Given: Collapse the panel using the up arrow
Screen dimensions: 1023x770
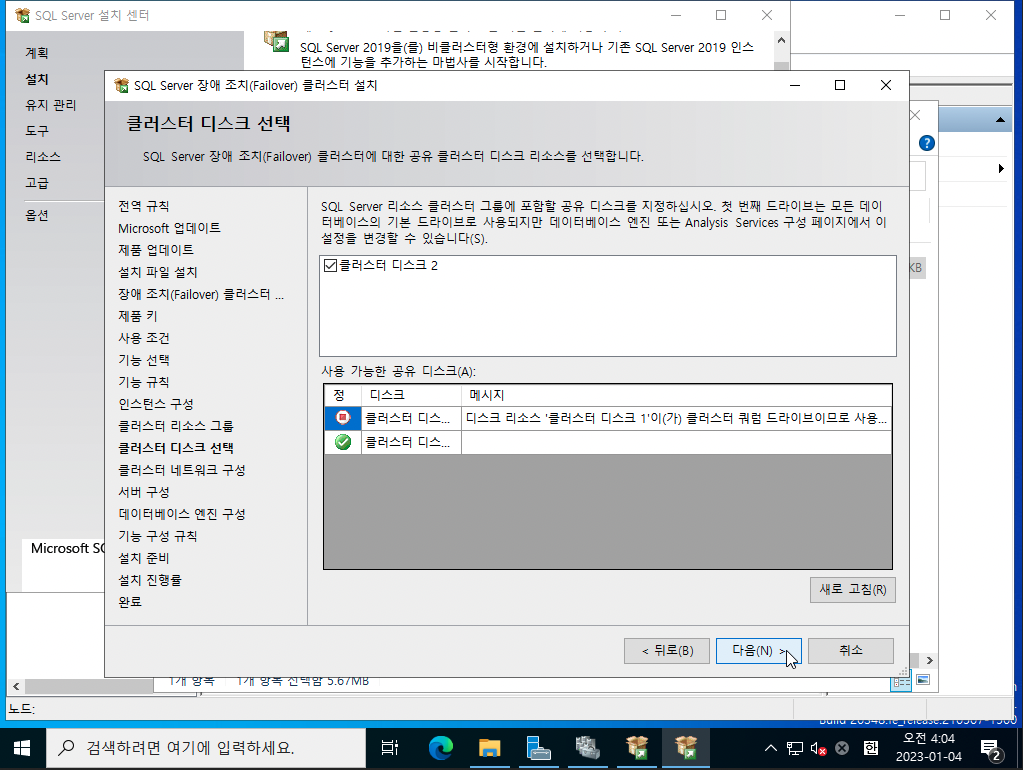Looking at the screenshot, I should point(1000,120).
